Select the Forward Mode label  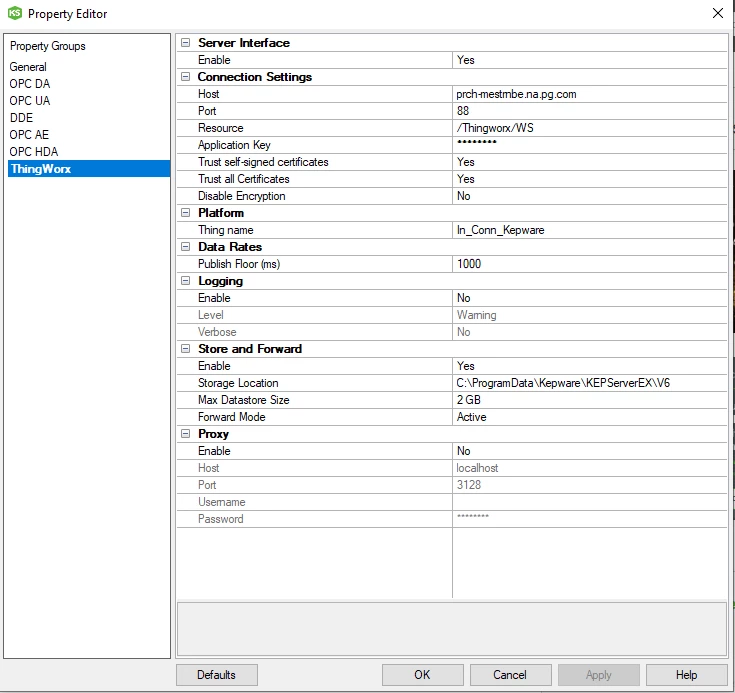pyautogui.click(x=232, y=417)
